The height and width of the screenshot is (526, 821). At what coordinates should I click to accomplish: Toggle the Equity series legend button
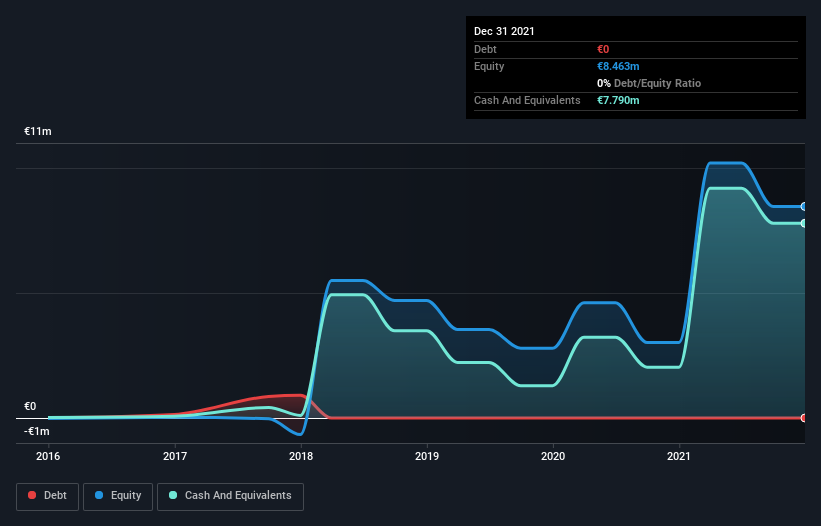pyautogui.click(x=118, y=496)
